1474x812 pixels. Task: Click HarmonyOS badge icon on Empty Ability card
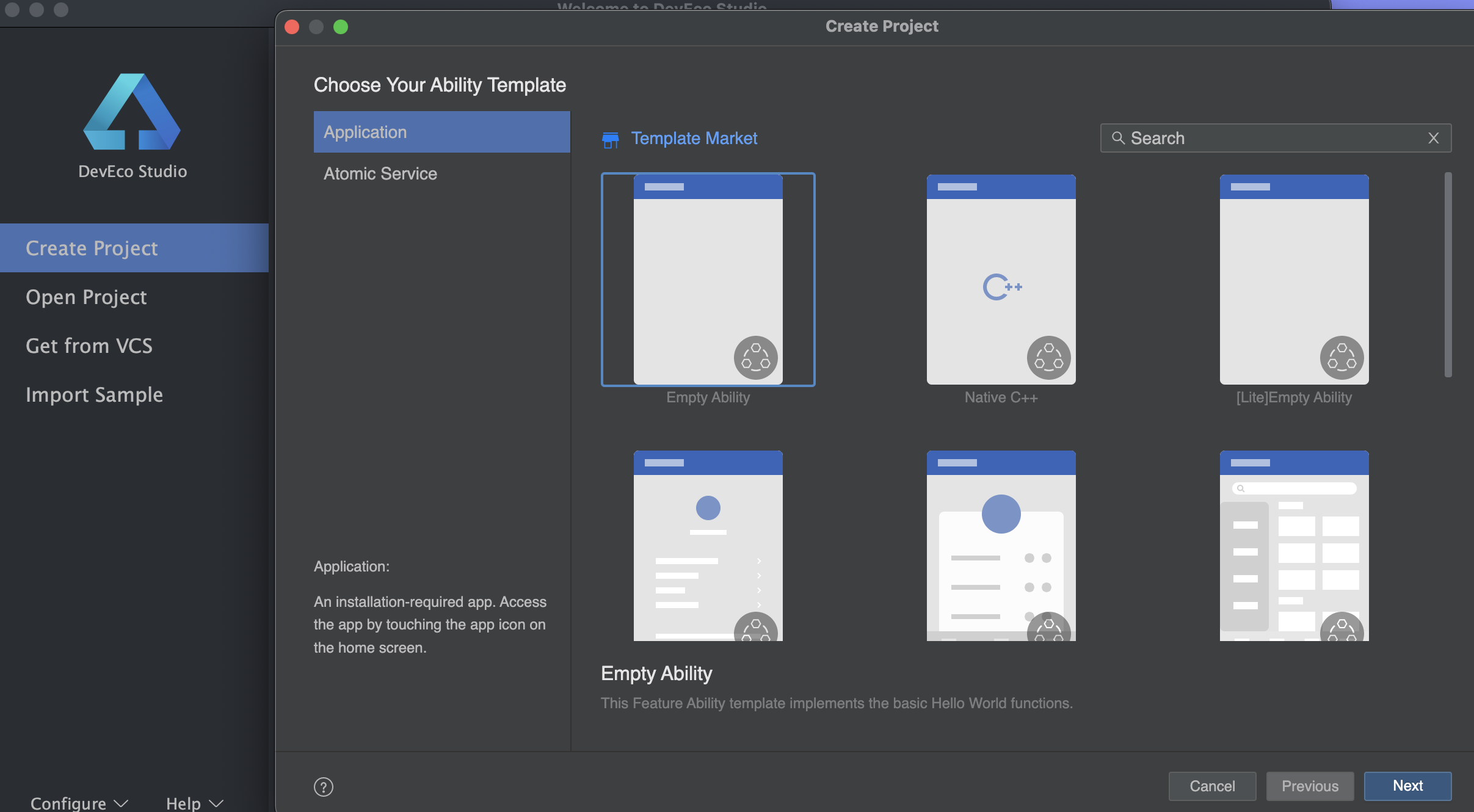click(x=756, y=358)
